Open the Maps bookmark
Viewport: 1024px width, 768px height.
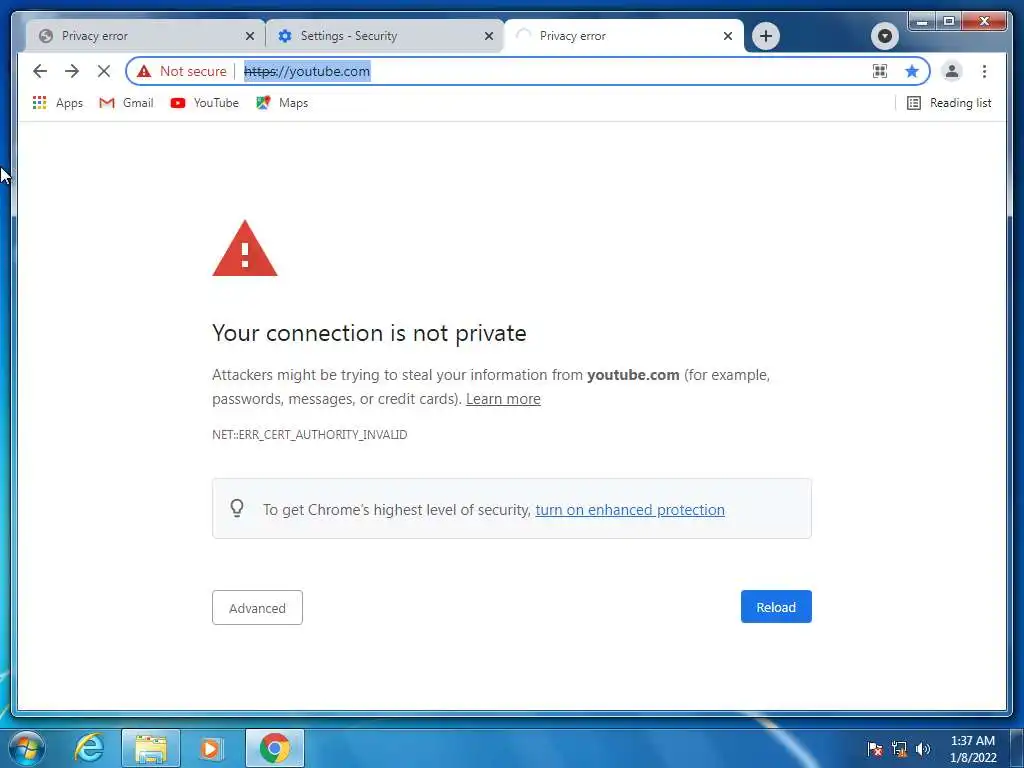(282, 103)
